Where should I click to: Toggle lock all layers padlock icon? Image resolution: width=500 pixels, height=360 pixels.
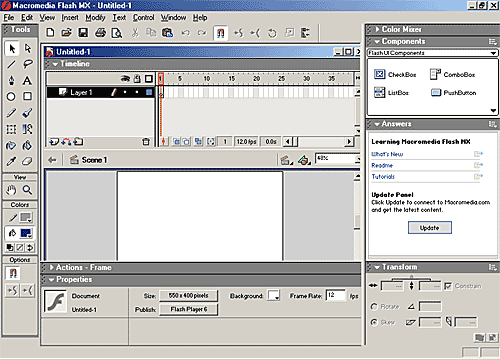[137, 79]
